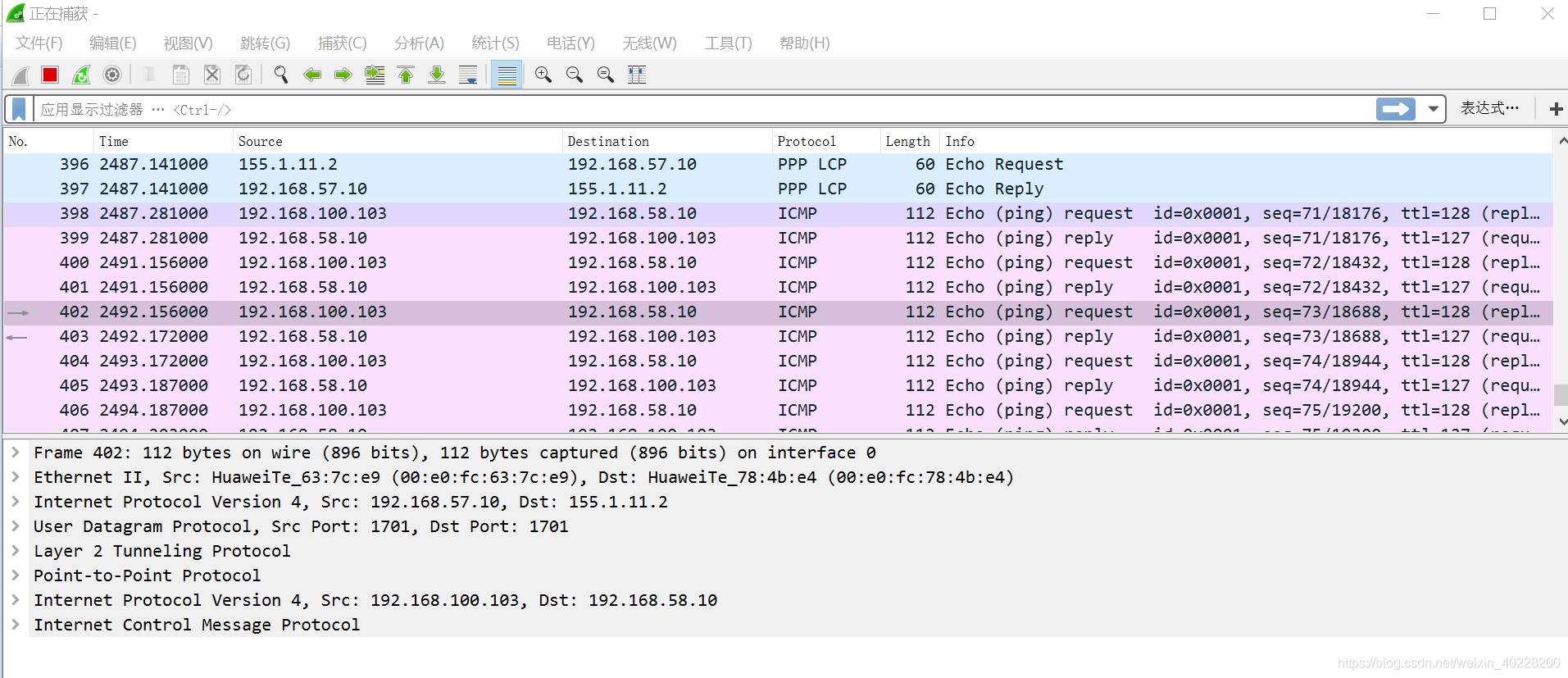Sort by Destination column header
1568x678 pixels.
point(667,142)
